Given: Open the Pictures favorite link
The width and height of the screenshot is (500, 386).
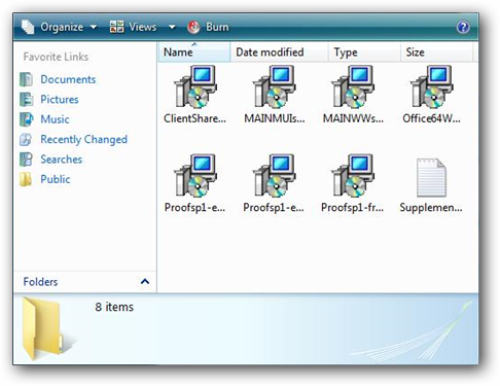Looking at the screenshot, I should [x=59, y=99].
